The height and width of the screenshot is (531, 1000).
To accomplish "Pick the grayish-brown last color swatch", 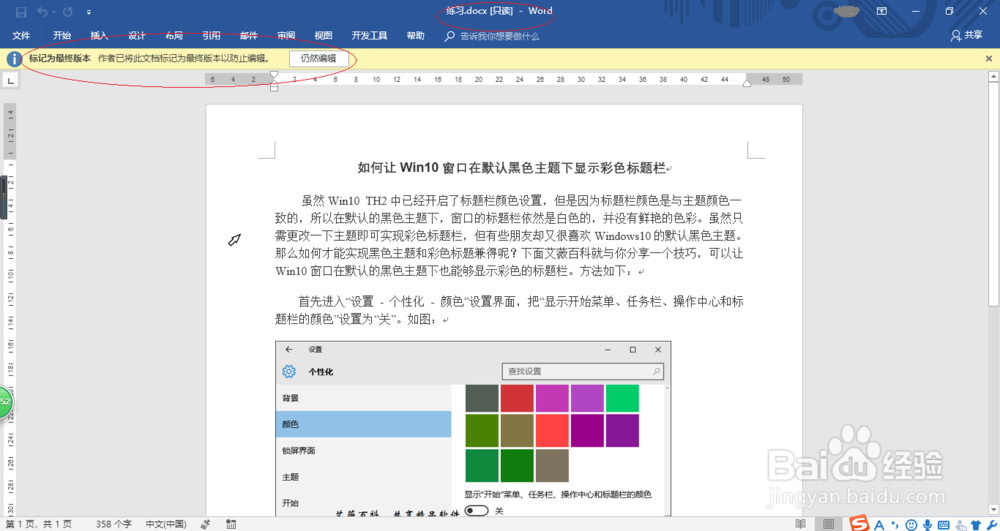I will 552,465.
